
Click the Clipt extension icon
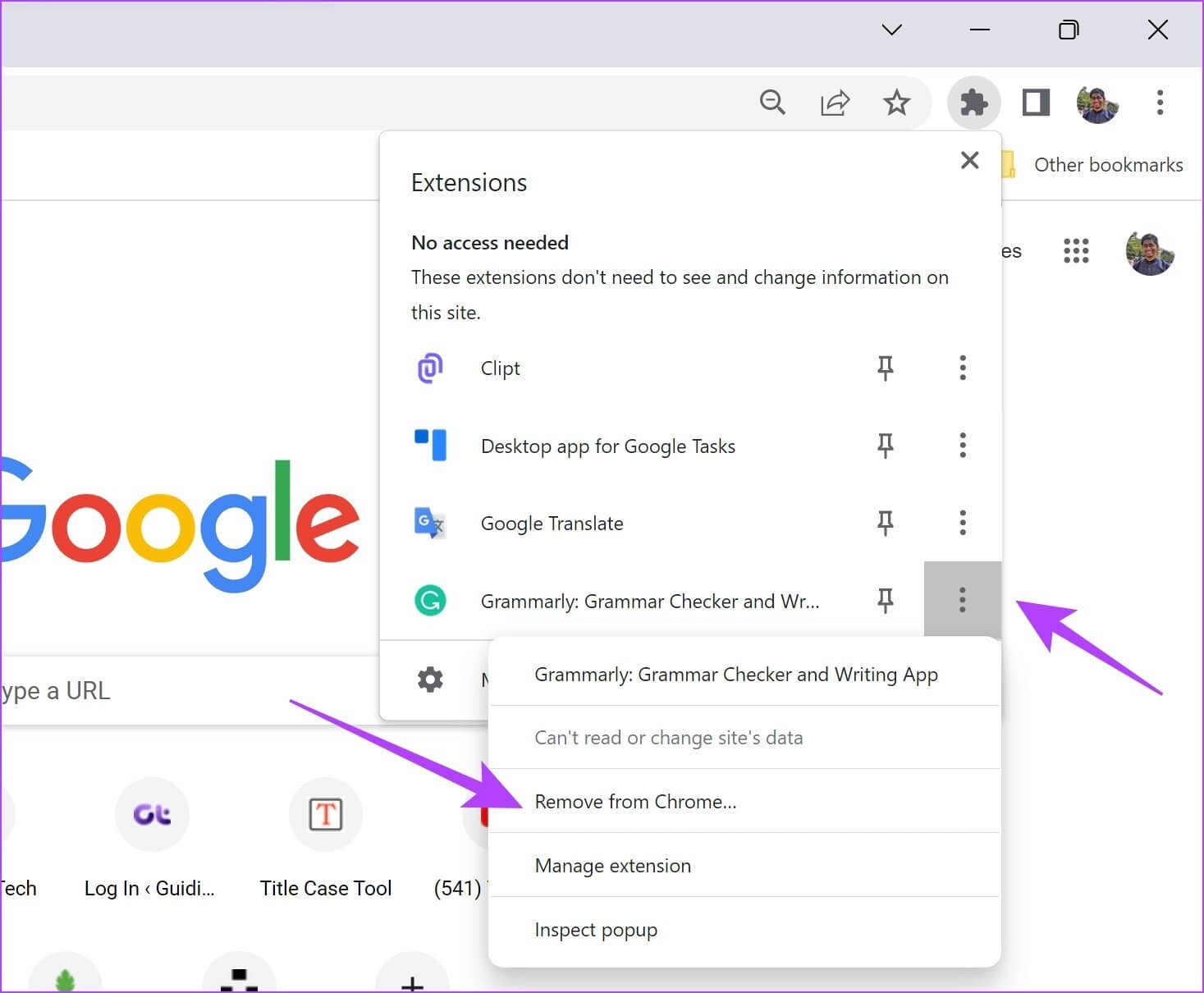tap(430, 368)
